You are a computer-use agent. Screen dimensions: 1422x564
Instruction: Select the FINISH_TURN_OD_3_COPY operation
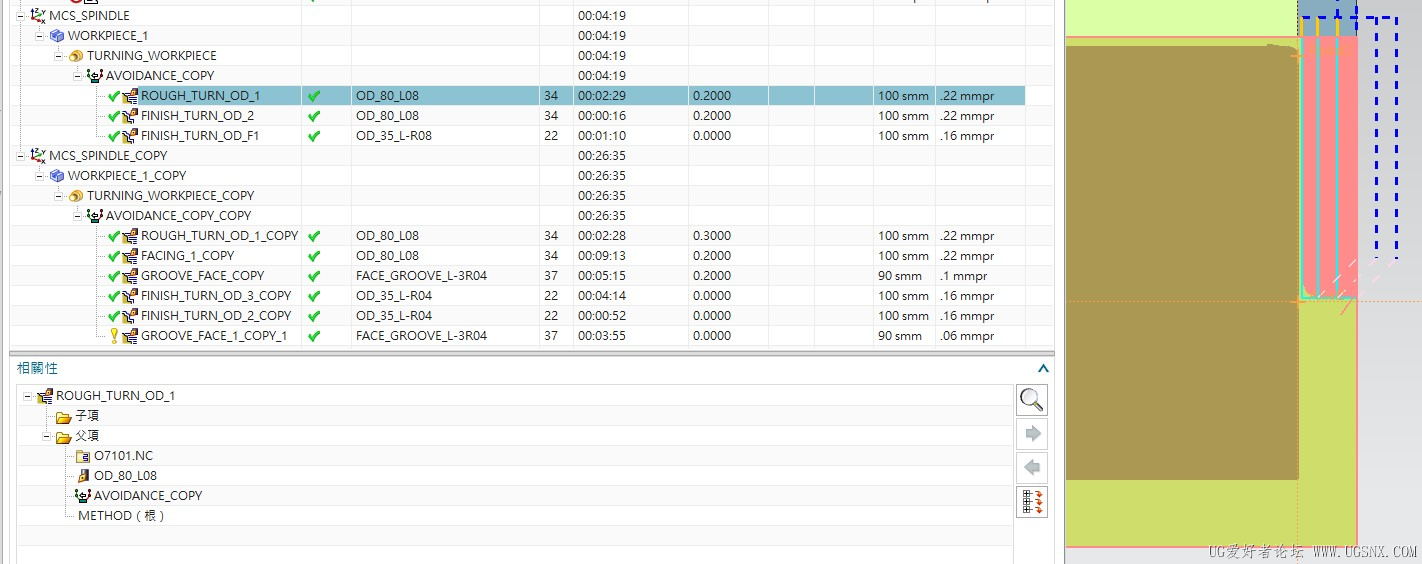pos(216,295)
